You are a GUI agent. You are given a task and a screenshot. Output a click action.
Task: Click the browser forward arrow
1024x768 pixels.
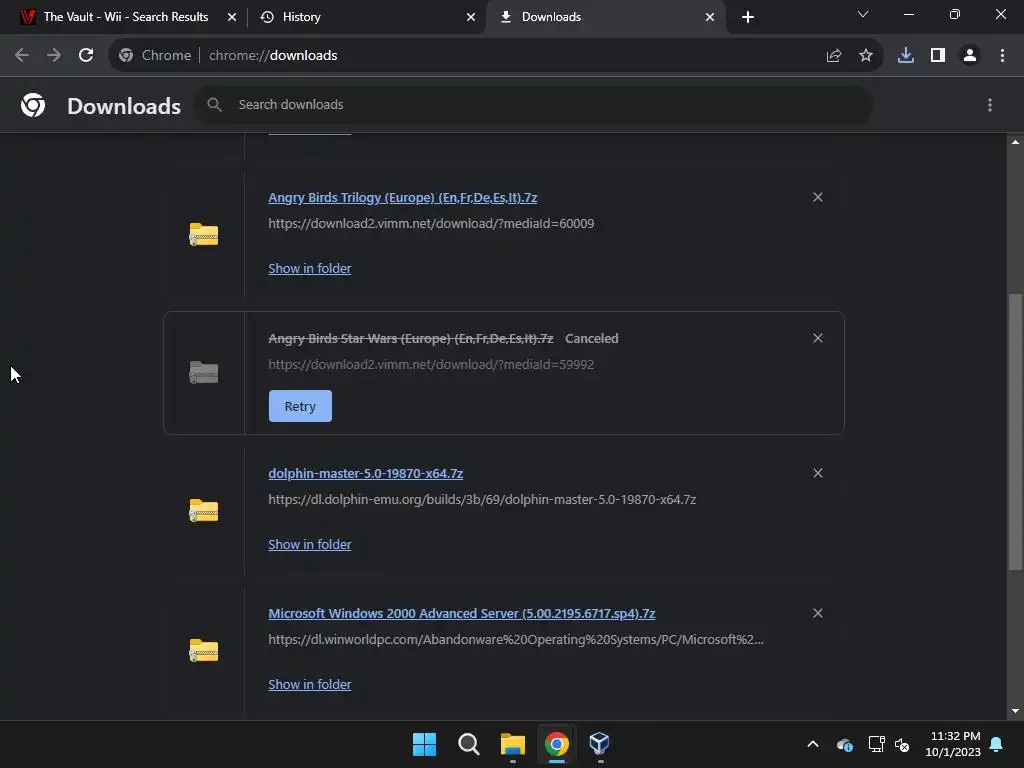click(x=54, y=56)
